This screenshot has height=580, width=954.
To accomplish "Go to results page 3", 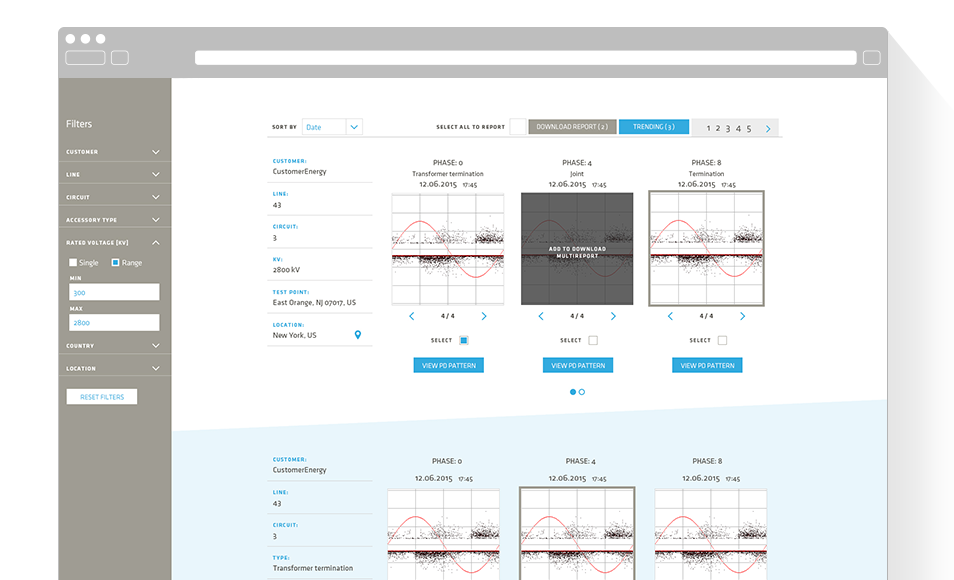I will point(728,128).
